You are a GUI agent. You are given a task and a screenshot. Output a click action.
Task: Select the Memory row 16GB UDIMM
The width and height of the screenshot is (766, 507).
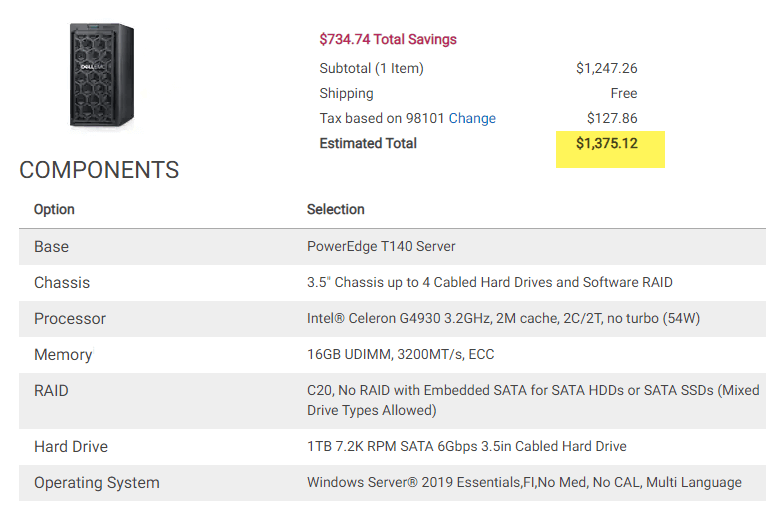point(392,355)
